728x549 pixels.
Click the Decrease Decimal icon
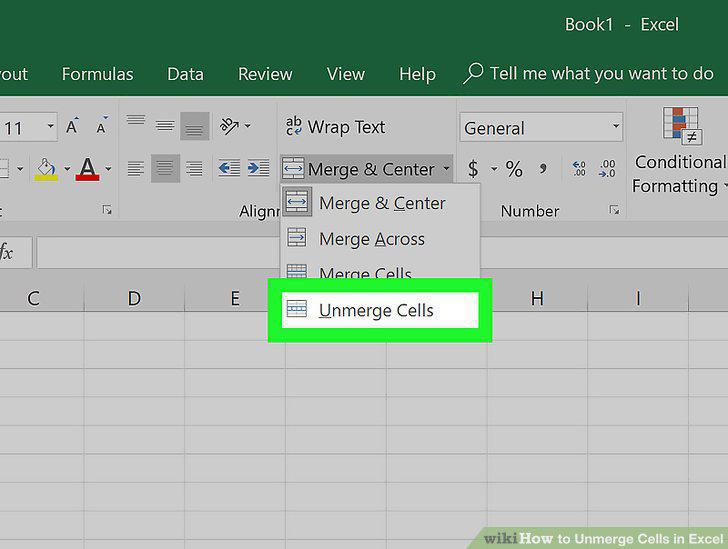coord(607,169)
